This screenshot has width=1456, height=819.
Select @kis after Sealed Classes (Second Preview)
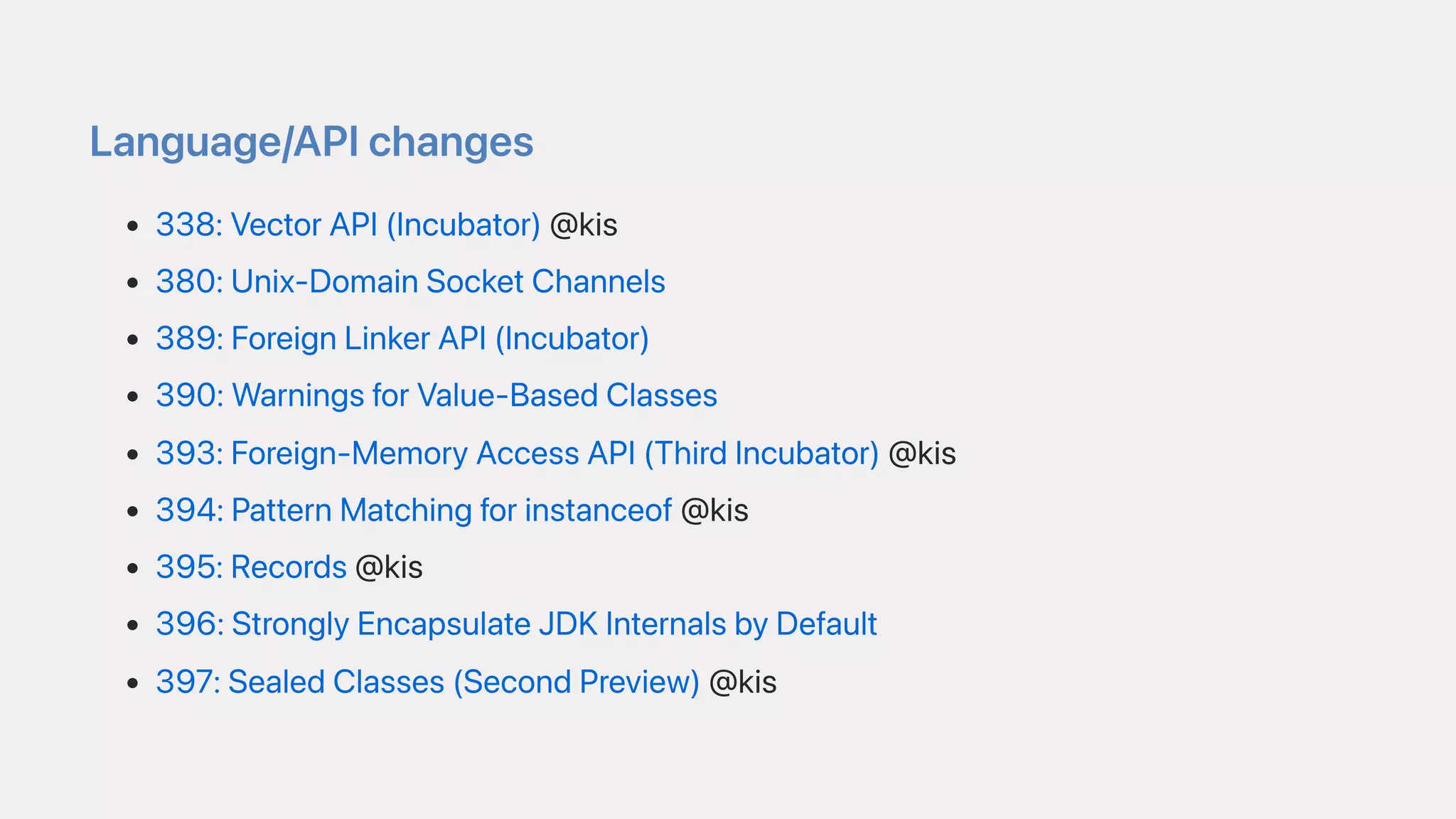(743, 682)
